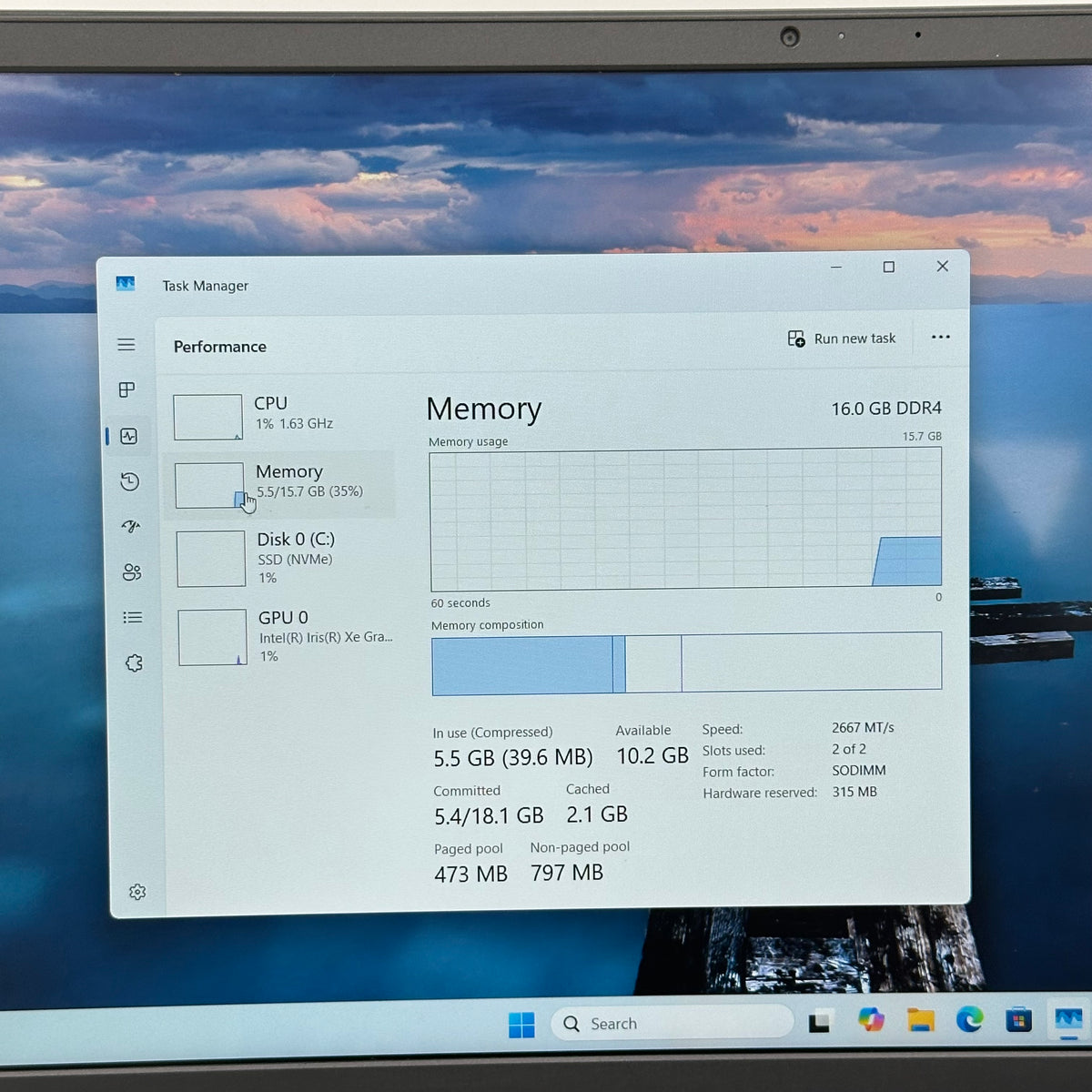
Task: Click the Disk 0 thumbnail graph
Action: (x=211, y=559)
